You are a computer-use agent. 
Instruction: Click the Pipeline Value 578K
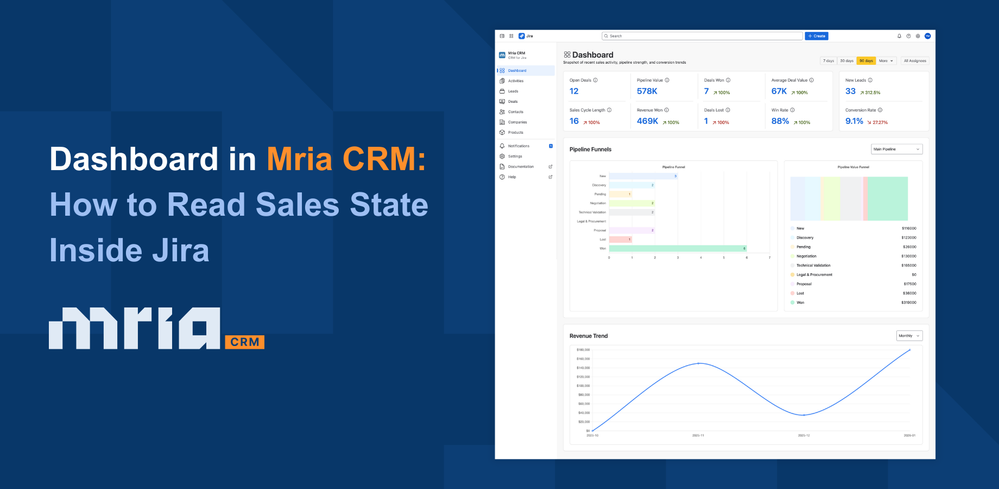click(x=648, y=92)
